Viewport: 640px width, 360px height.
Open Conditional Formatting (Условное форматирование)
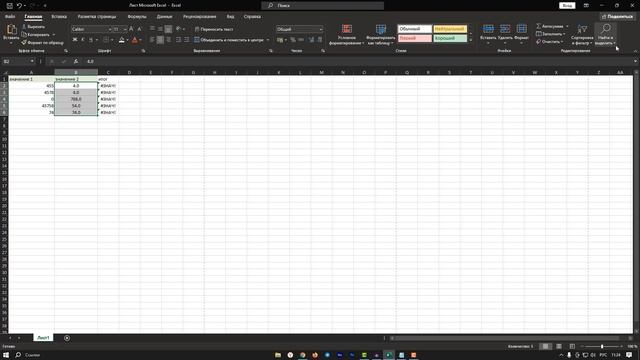[x=347, y=34]
